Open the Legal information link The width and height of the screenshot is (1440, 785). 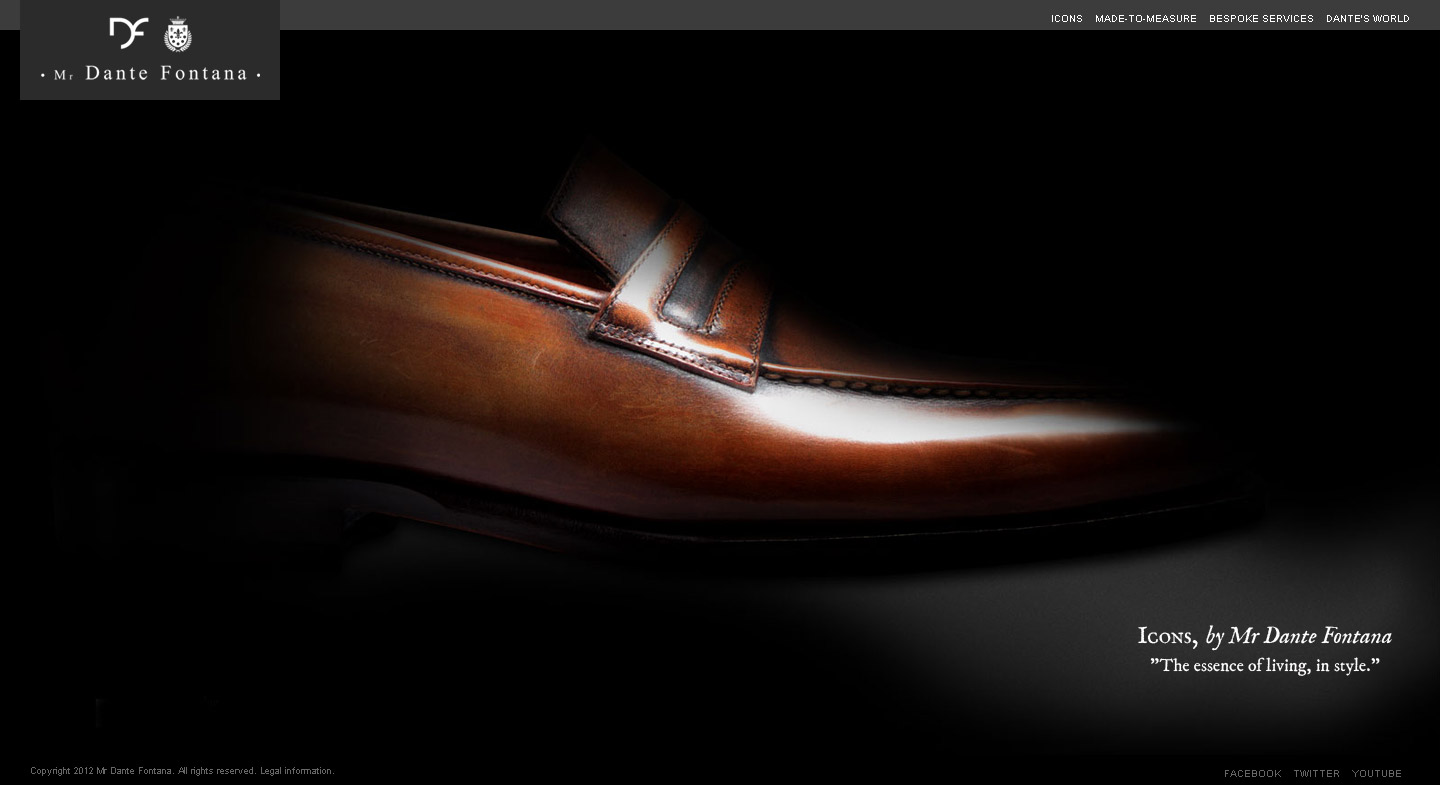pos(297,771)
